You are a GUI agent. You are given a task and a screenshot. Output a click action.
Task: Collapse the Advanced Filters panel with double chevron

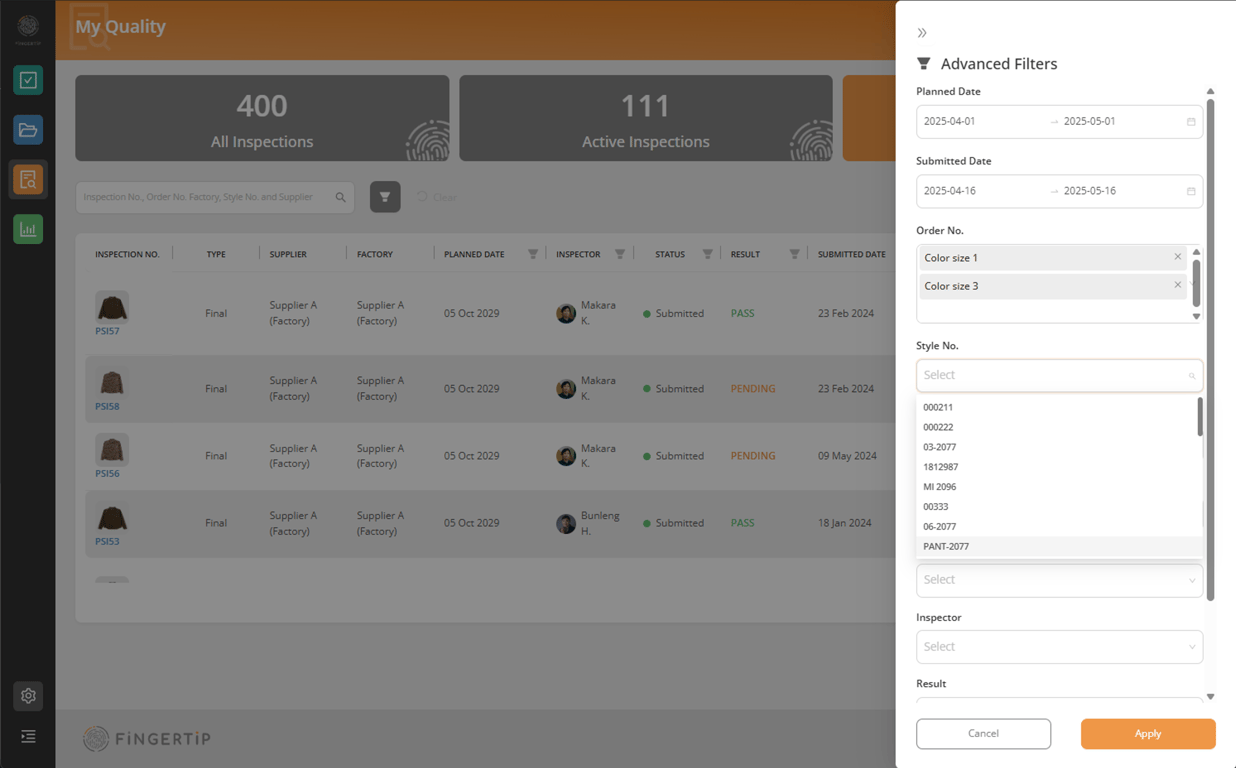(922, 33)
